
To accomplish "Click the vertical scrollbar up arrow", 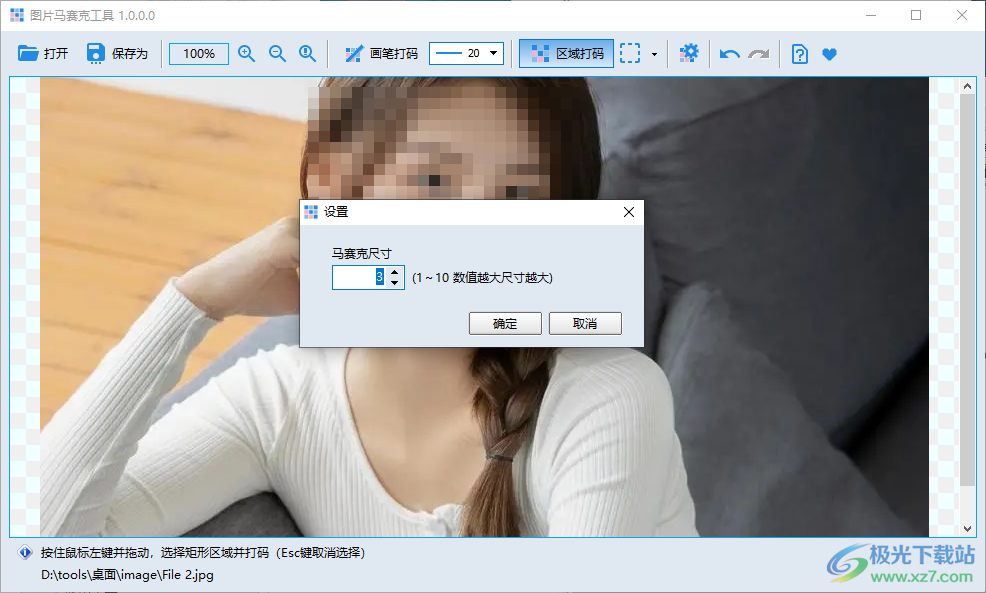I will tap(967, 86).
